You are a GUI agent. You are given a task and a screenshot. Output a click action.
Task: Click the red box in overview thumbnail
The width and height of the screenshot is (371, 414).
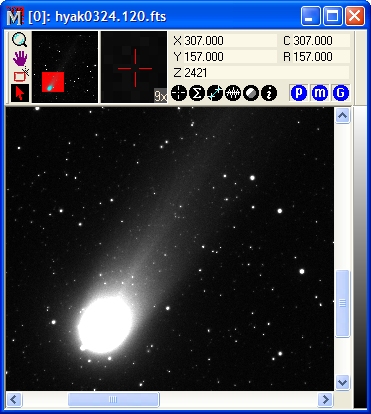53,82
